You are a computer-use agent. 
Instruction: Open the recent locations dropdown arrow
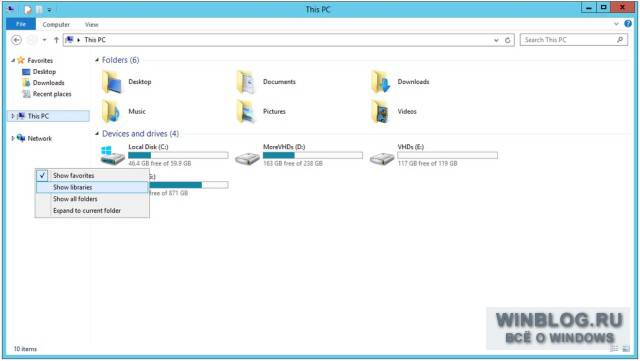(44, 40)
